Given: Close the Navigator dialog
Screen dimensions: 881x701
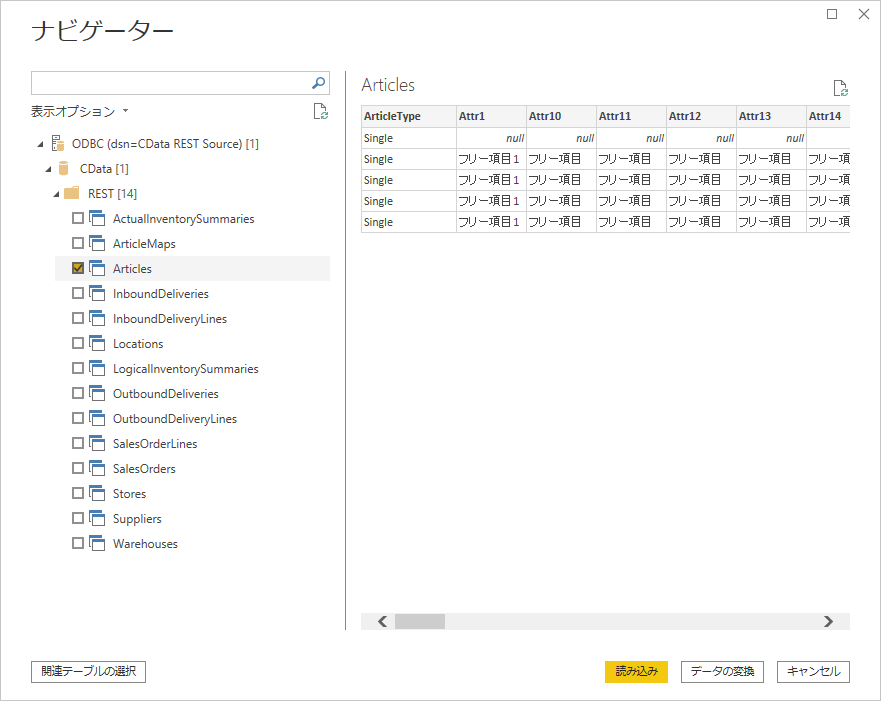Looking at the screenshot, I should 864,14.
